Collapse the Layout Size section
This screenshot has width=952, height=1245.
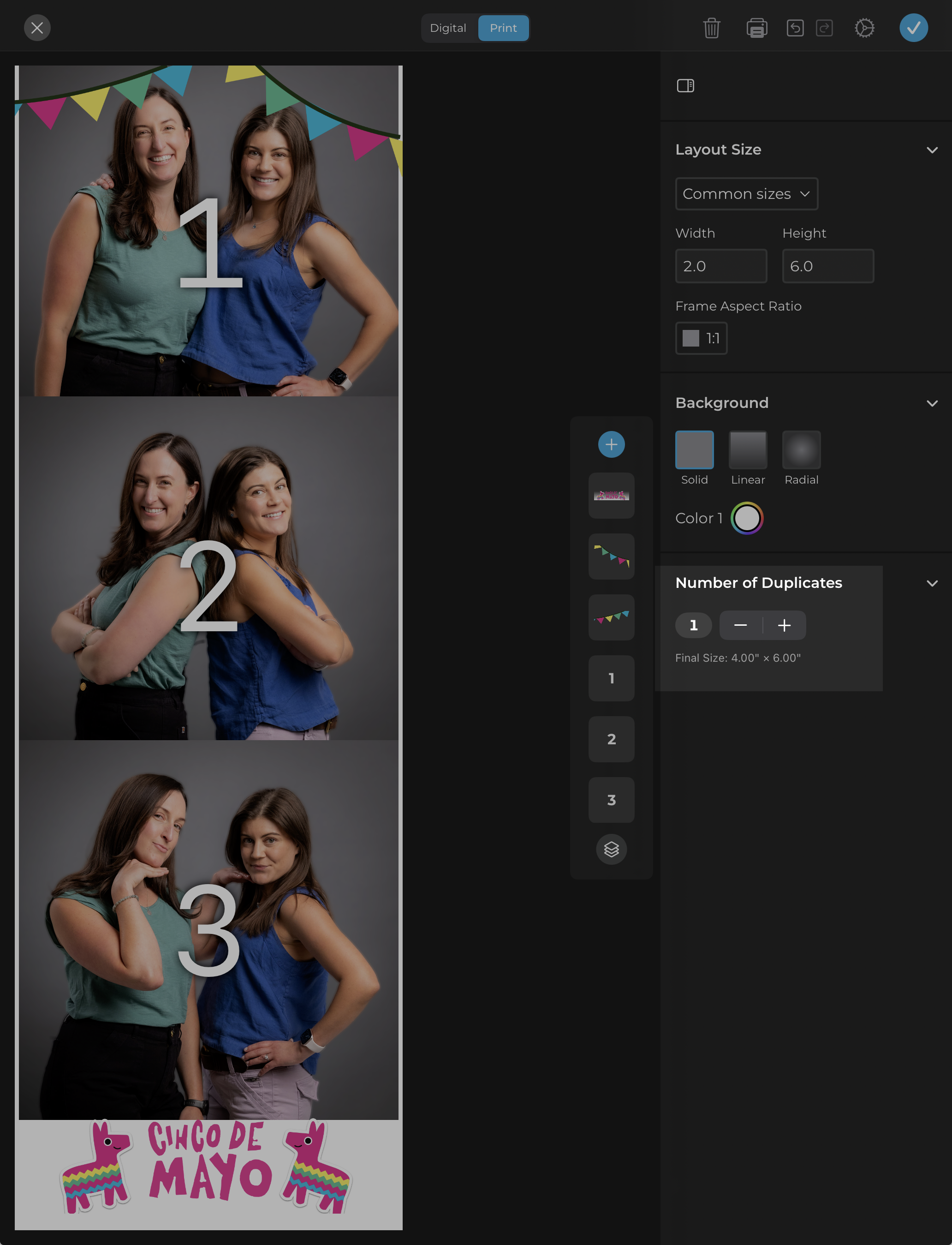coord(932,150)
